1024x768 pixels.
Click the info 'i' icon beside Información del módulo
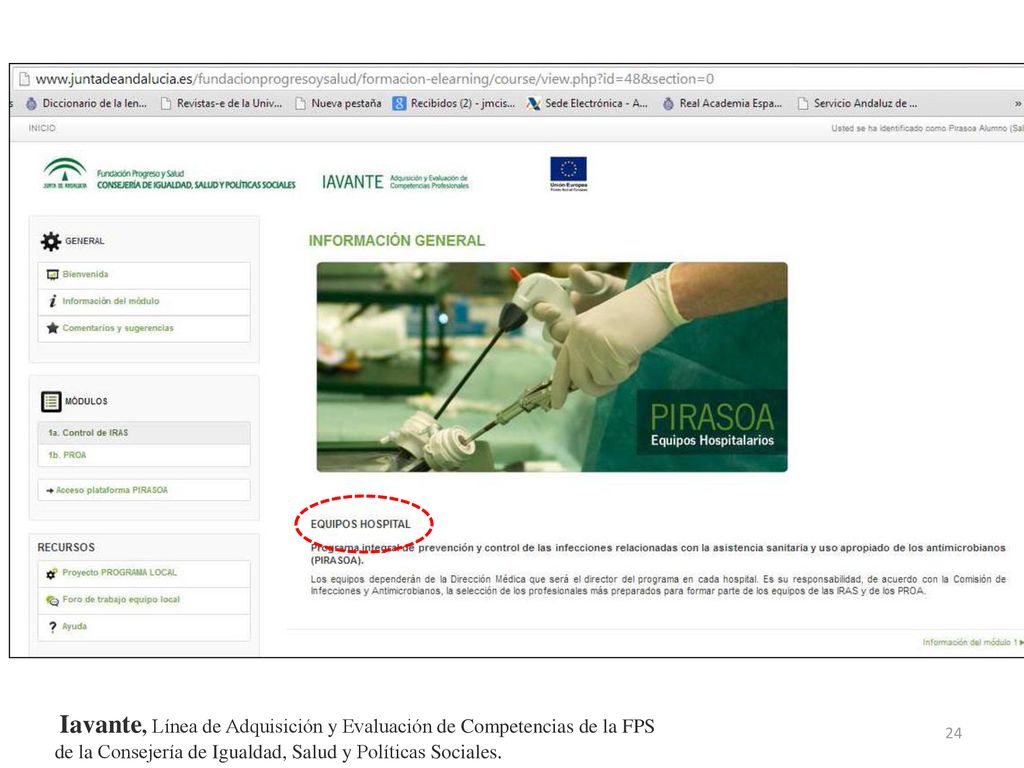pos(53,301)
